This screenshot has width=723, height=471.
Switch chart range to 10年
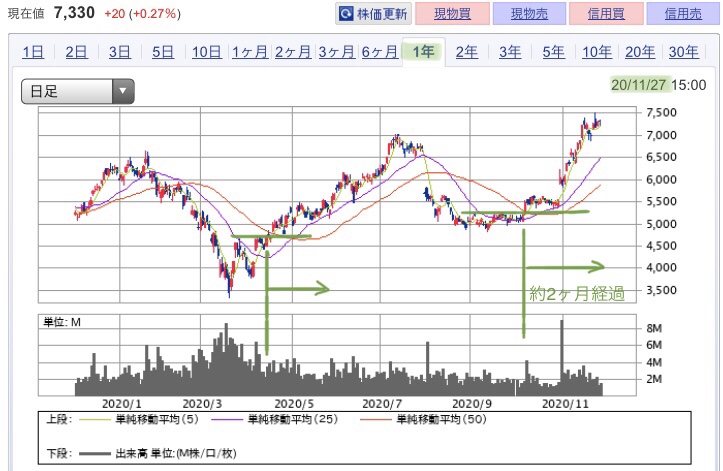coord(597,52)
